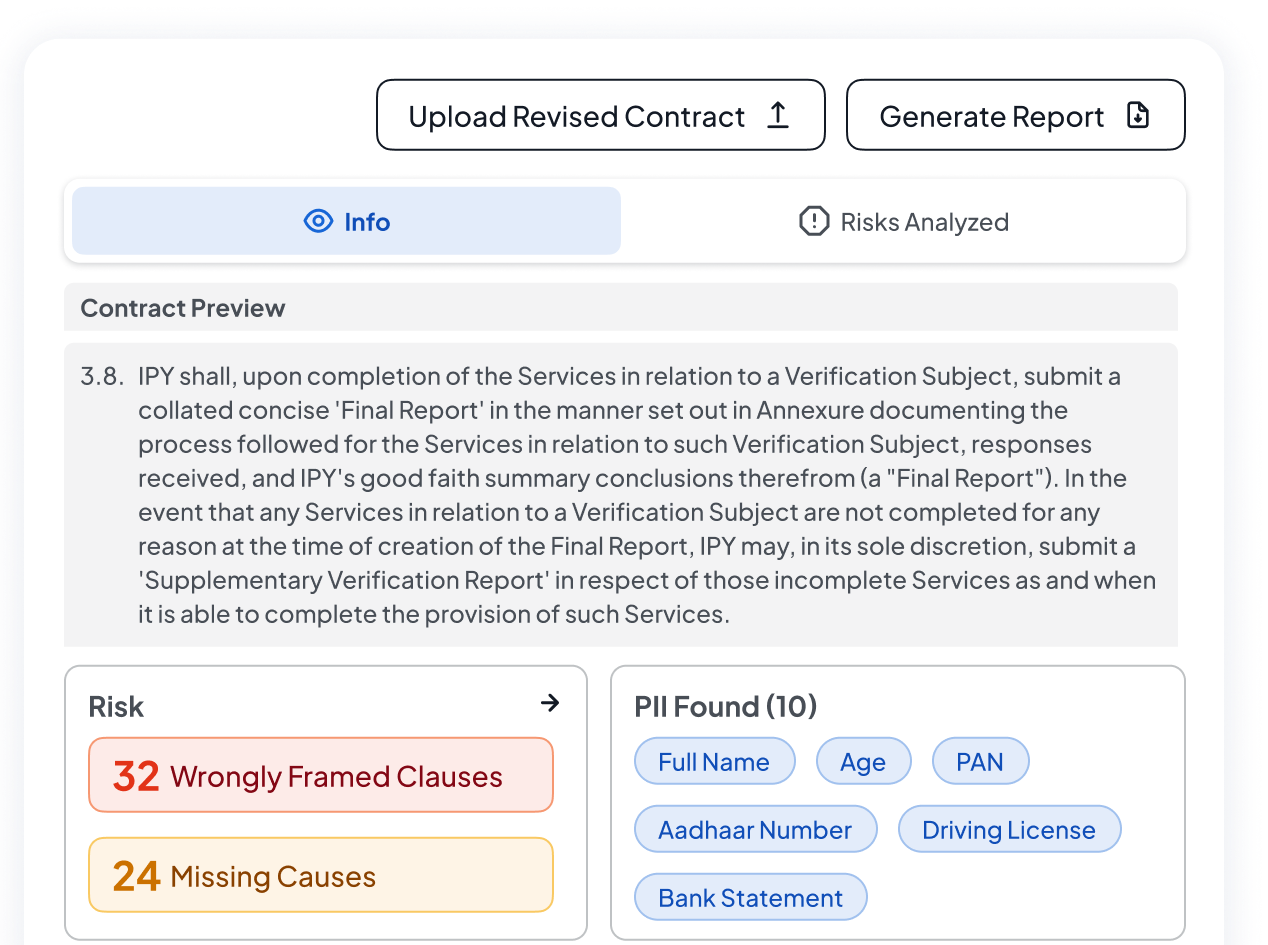Click the eye icon on Info tab
1268x945 pixels.
coord(318,221)
